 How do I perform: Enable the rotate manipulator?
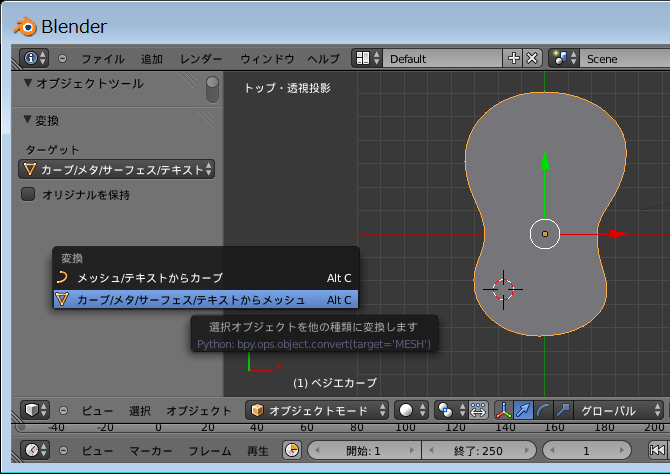(x=543, y=410)
